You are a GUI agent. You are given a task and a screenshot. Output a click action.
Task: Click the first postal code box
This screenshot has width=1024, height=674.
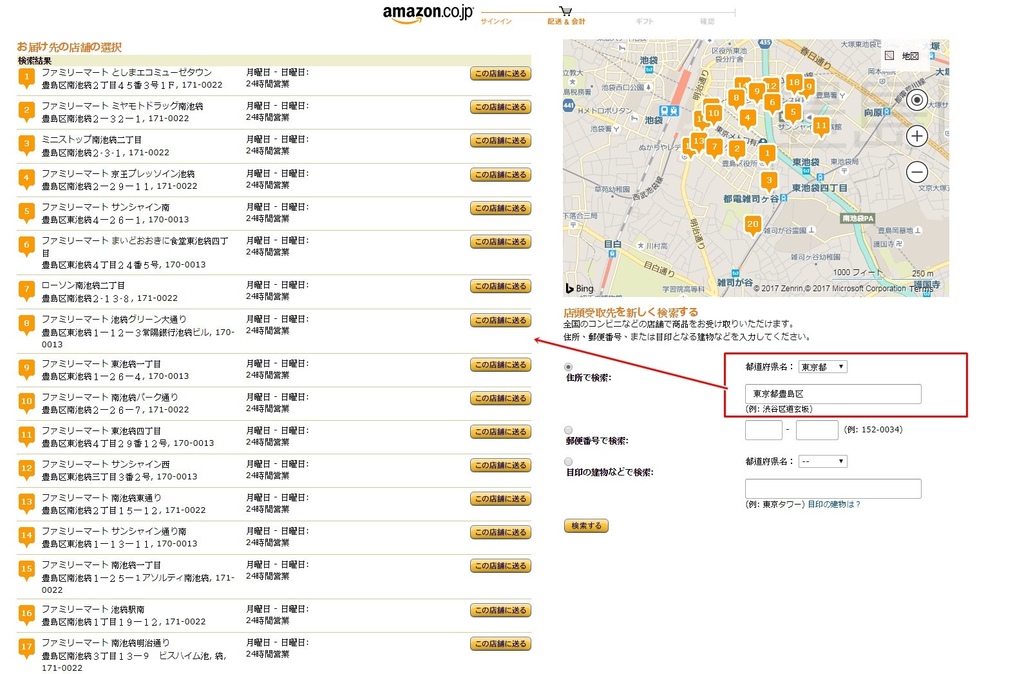coord(763,430)
